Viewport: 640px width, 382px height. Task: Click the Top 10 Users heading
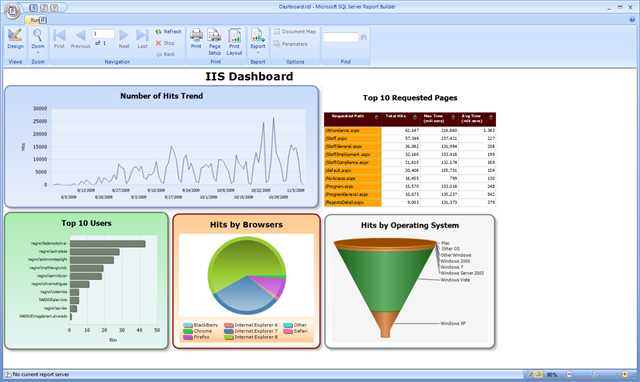(86, 223)
